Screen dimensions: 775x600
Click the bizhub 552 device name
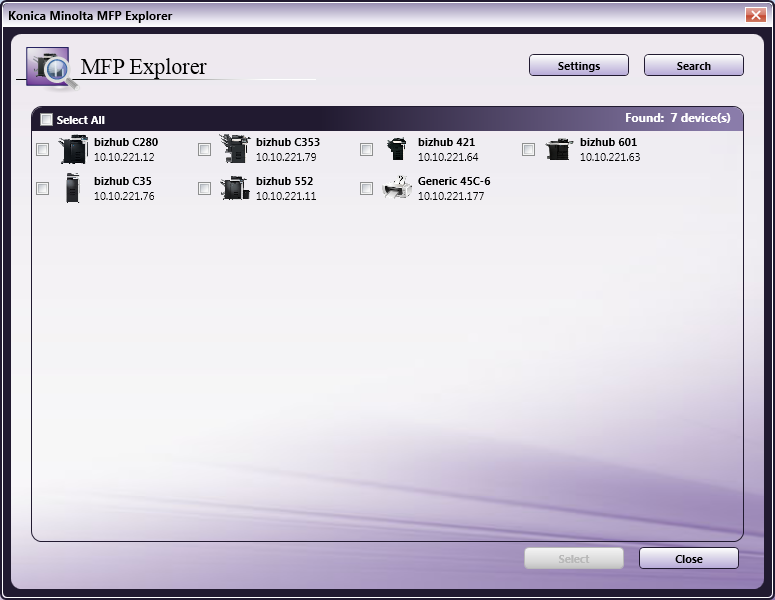[x=285, y=181]
